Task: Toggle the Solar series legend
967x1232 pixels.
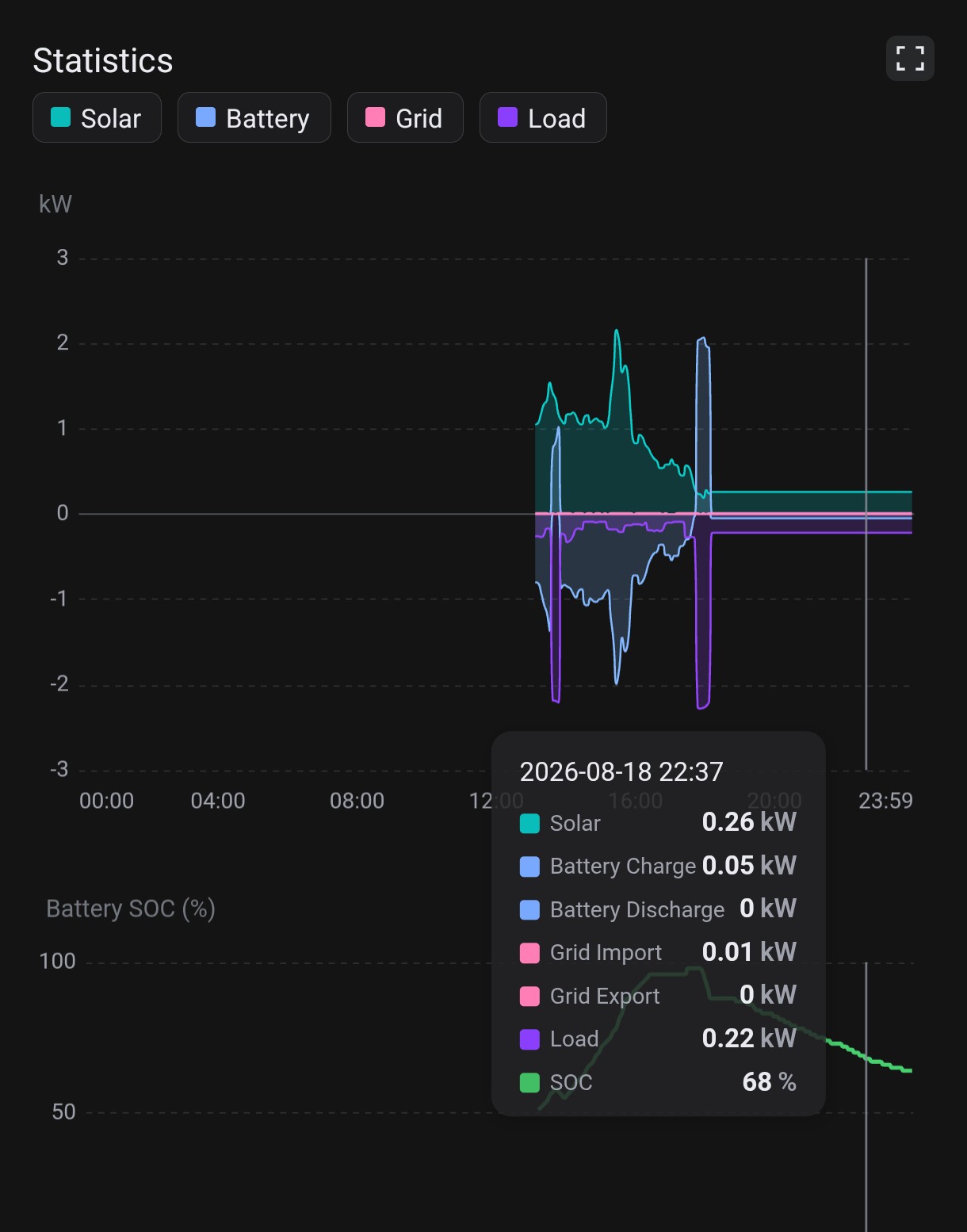Action: click(97, 117)
